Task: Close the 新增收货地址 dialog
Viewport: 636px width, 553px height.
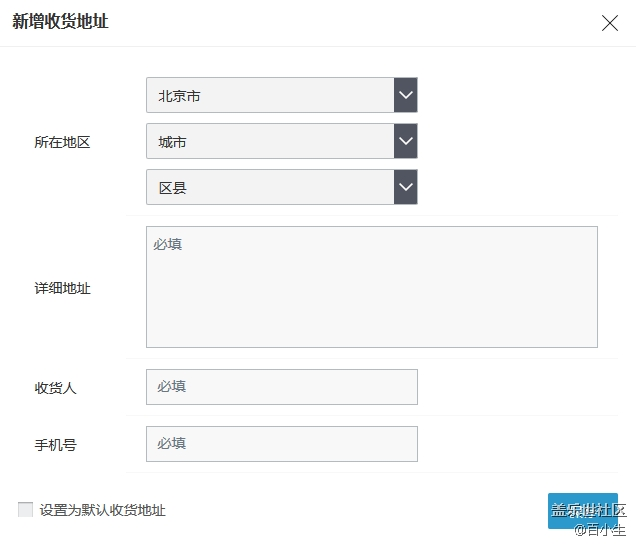Action: 609,23
